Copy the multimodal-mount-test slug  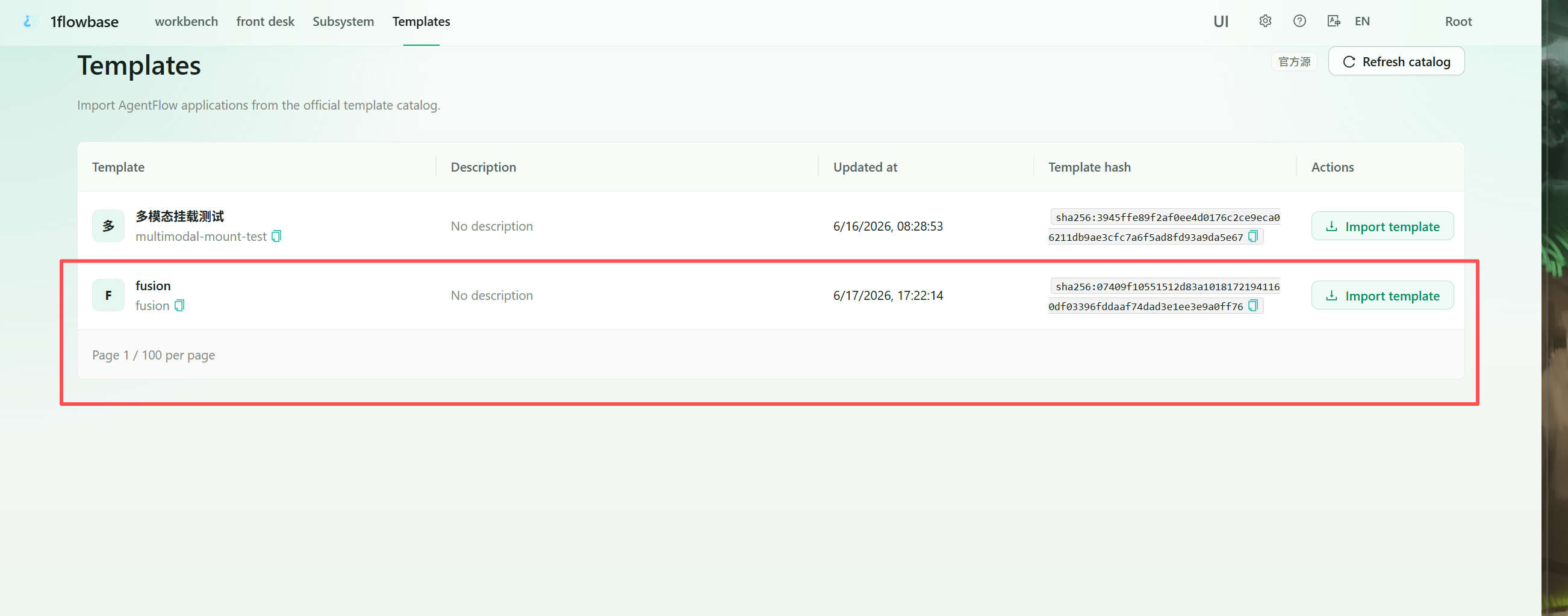coord(276,236)
